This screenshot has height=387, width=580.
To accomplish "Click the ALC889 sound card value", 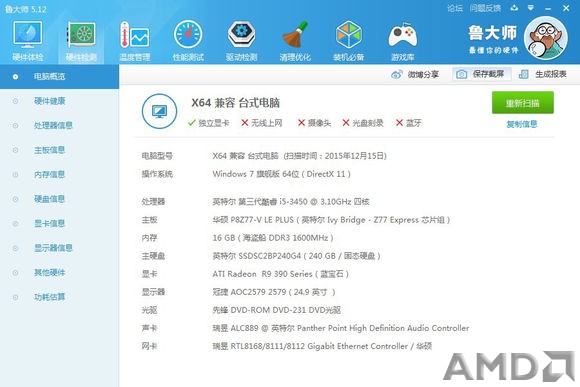I will click(341, 328).
